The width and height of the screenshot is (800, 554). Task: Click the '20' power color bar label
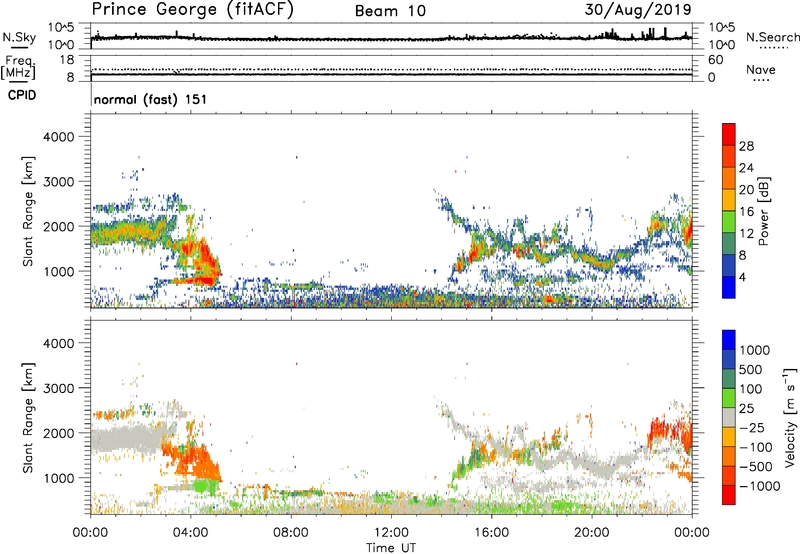click(746, 190)
